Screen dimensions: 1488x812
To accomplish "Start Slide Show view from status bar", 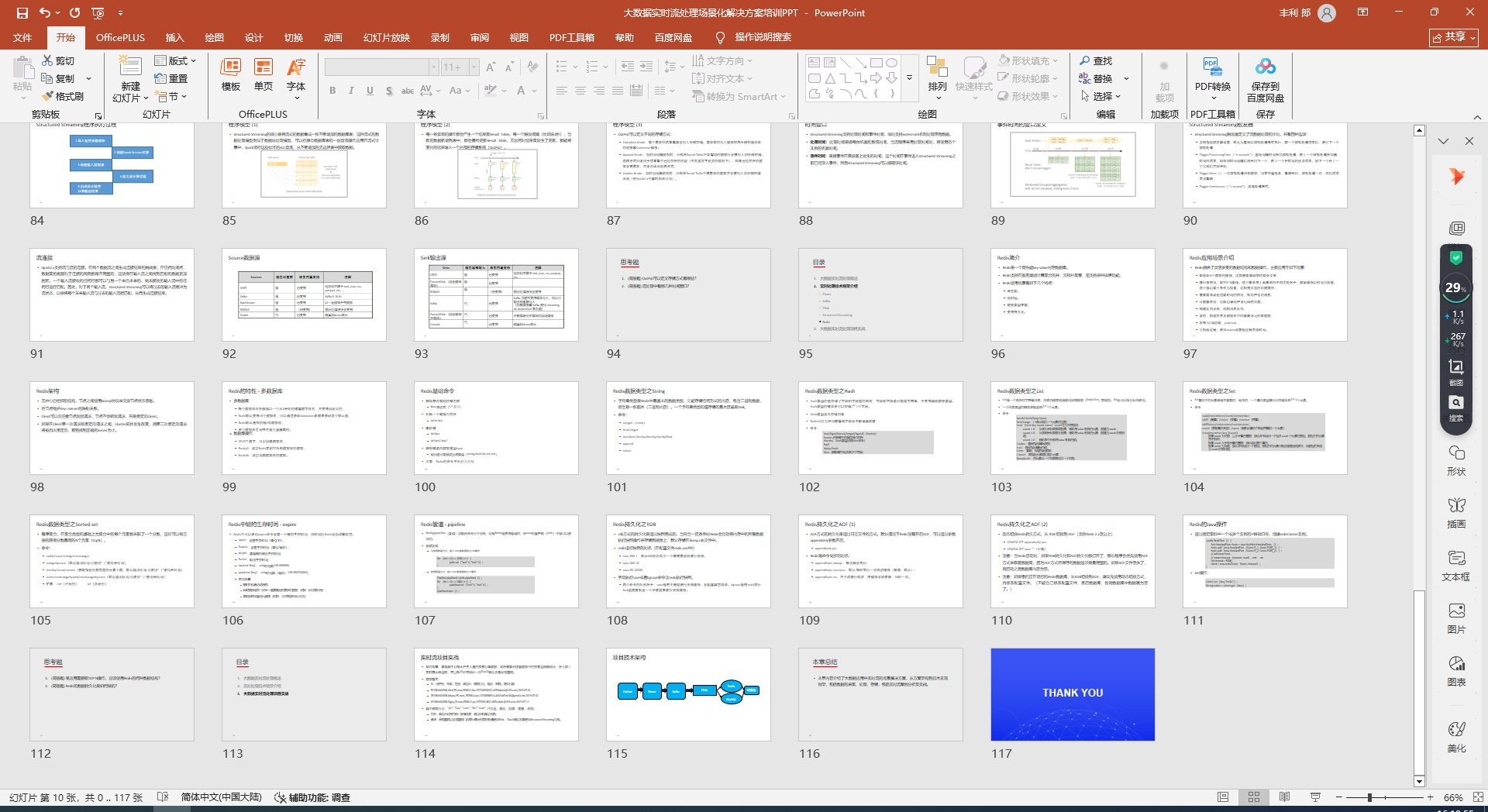I will pyautogui.click(x=1315, y=797).
